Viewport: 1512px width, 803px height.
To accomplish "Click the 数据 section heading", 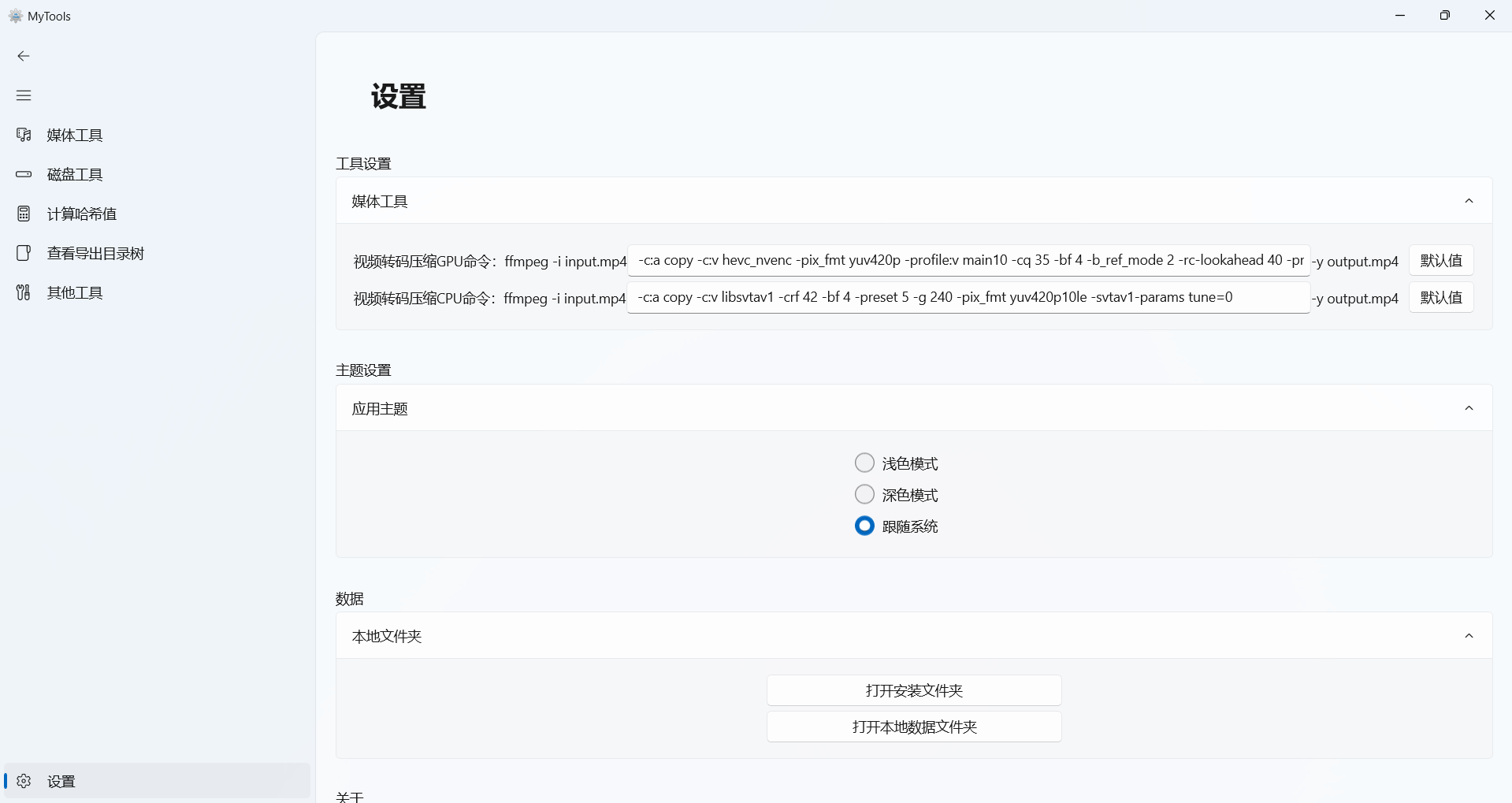I will pyautogui.click(x=350, y=599).
